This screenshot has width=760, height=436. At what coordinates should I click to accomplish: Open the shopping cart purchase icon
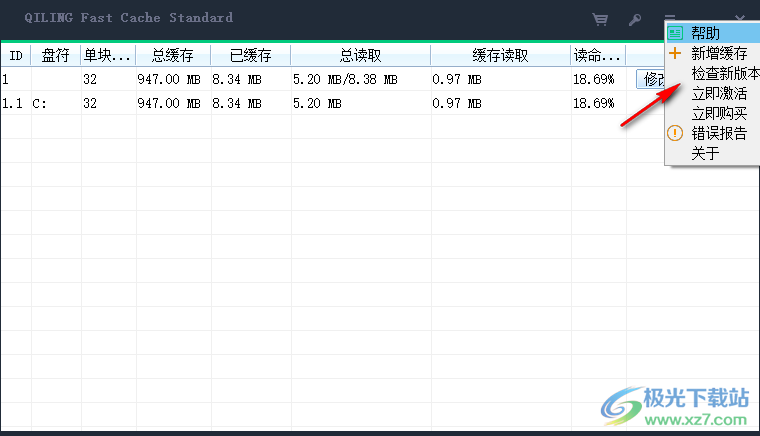[600, 19]
